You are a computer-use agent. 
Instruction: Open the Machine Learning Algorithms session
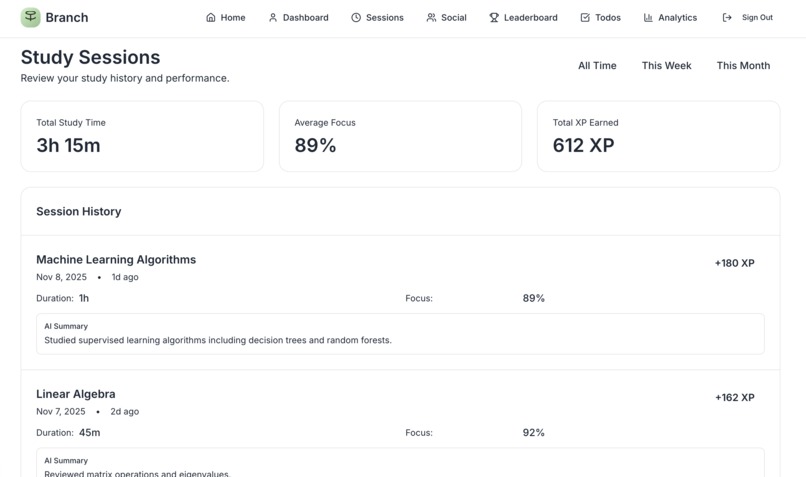coord(116,260)
